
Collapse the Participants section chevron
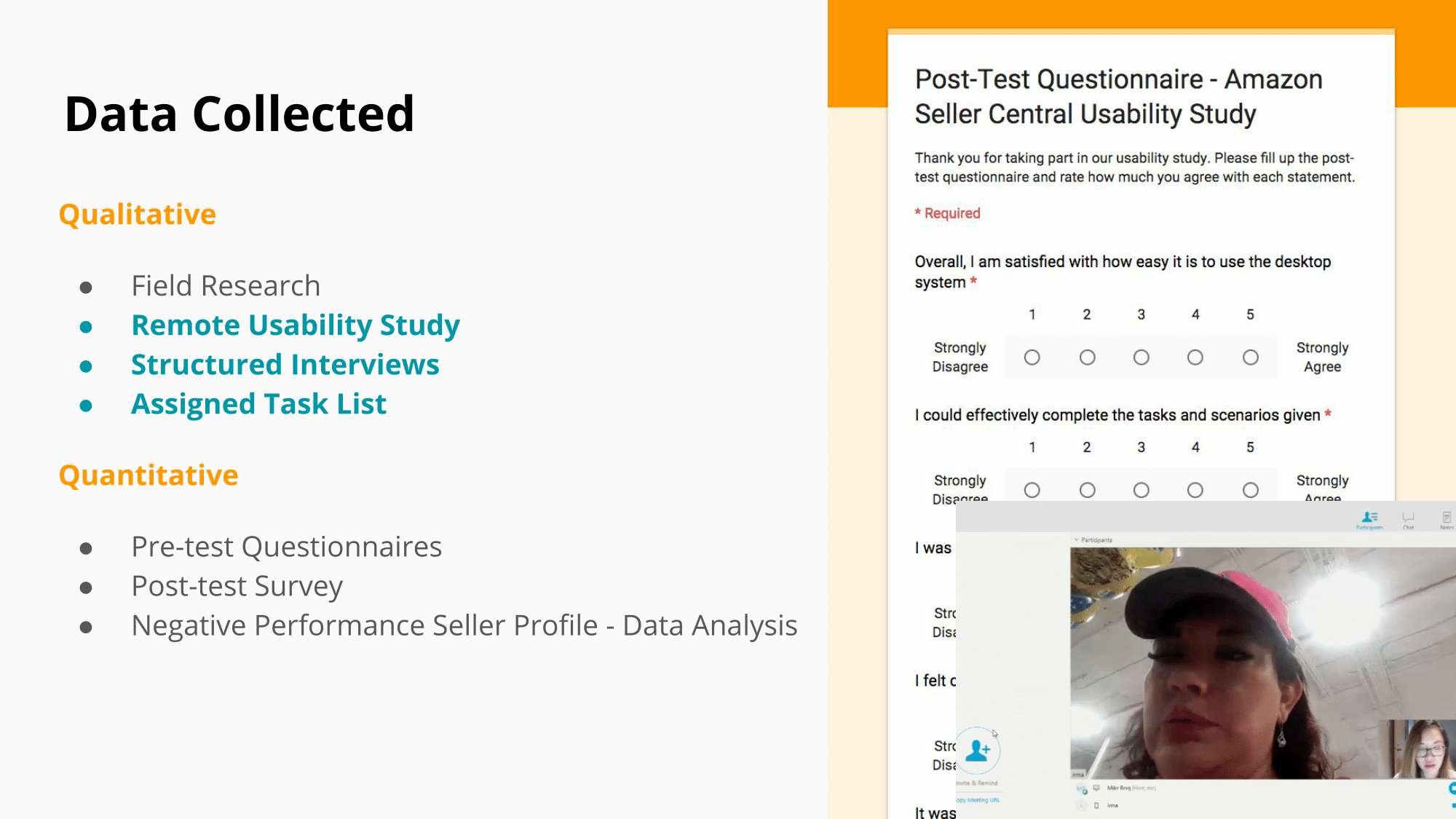coord(1076,540)
